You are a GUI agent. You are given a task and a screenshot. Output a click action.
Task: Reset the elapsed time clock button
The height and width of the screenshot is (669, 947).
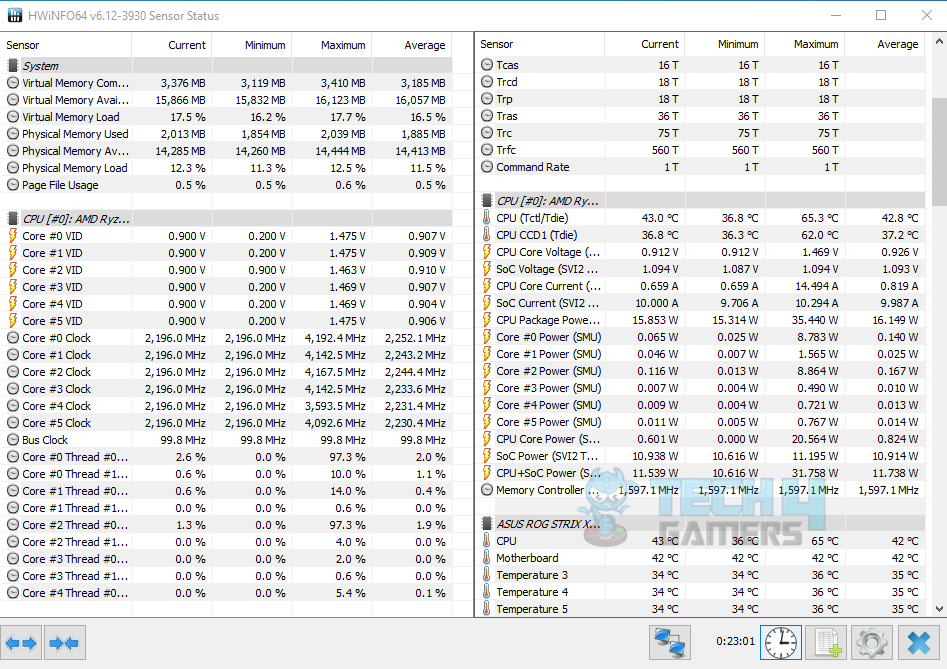781,643
